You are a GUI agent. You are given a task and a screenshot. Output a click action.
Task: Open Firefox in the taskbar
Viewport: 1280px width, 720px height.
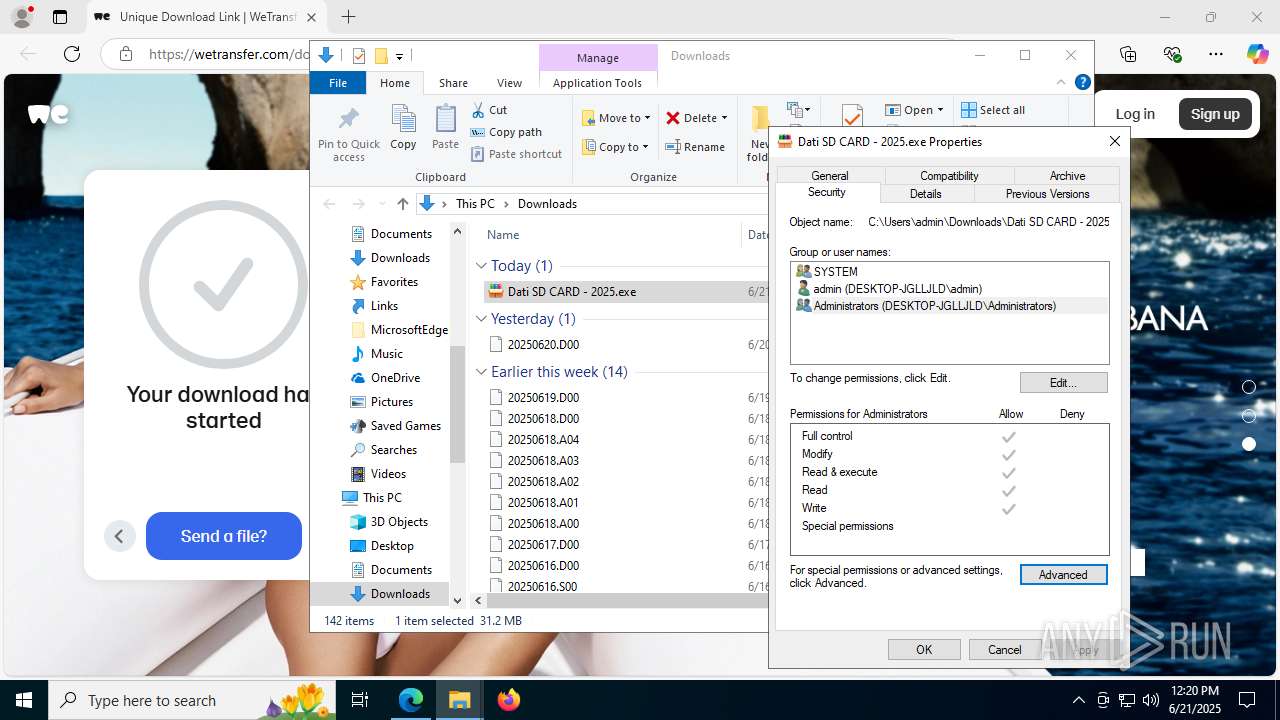tap(509, 700)
